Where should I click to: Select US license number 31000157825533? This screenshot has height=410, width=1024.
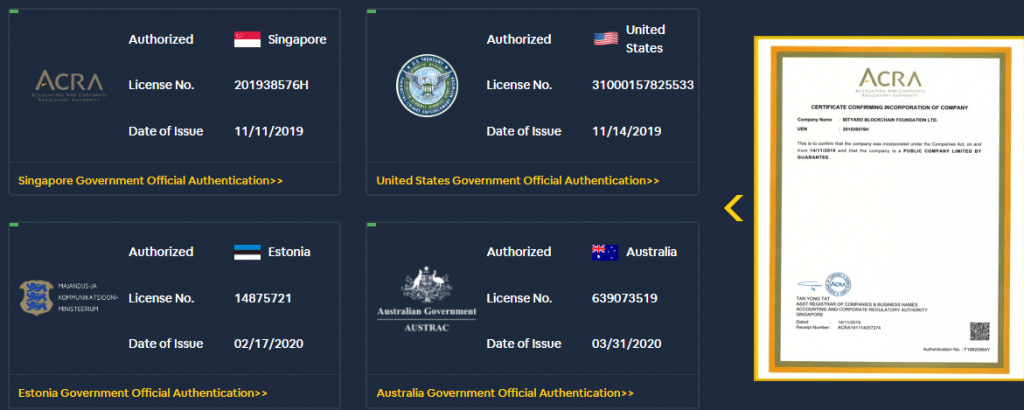[643, 85]
